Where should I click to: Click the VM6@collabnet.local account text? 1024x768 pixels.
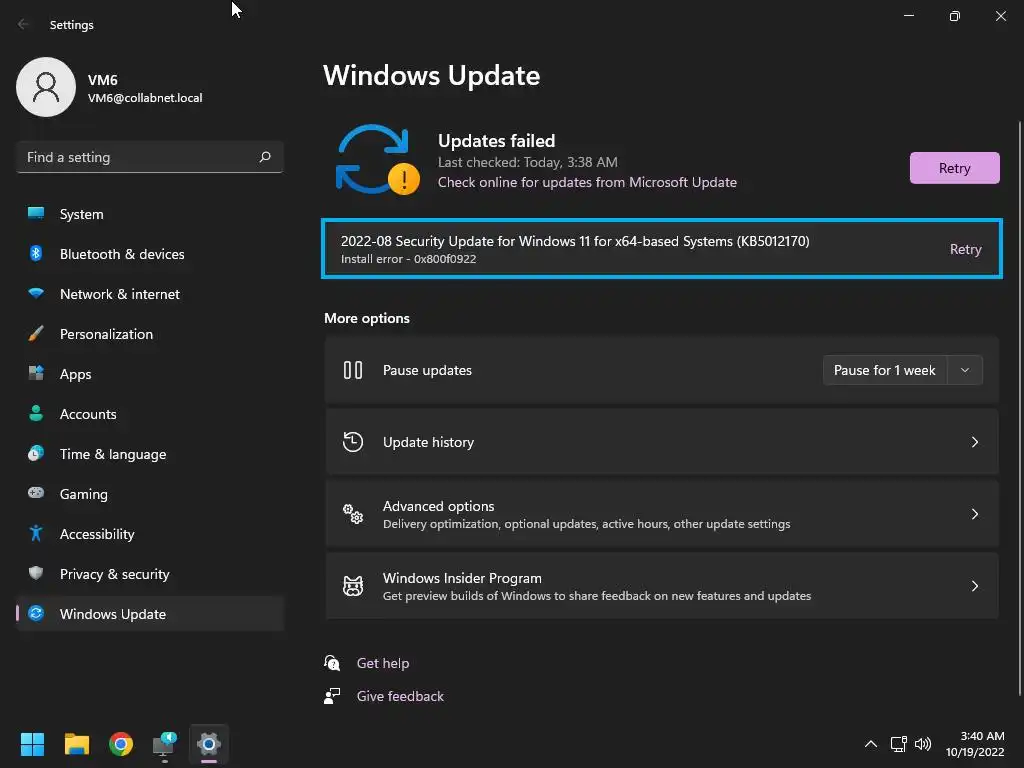[145, 98]
